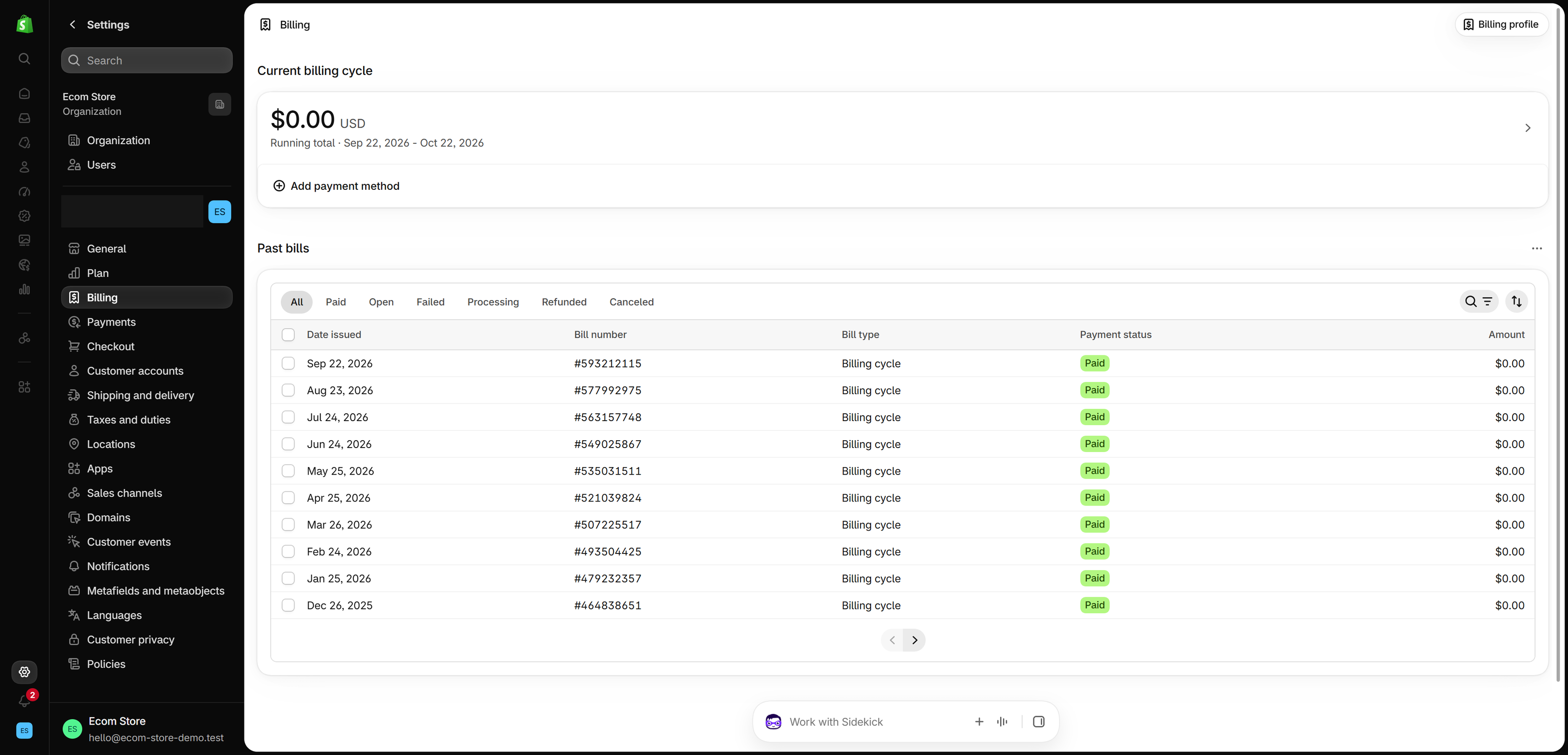Open the Billing profile button

(x=1501, y=25)
